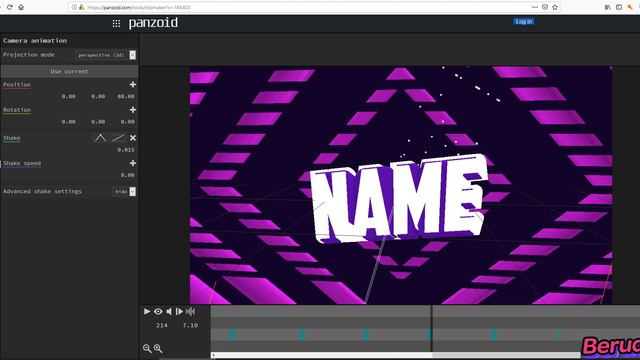Click the Shake value 0.015
640x360 pixels.
126,150
